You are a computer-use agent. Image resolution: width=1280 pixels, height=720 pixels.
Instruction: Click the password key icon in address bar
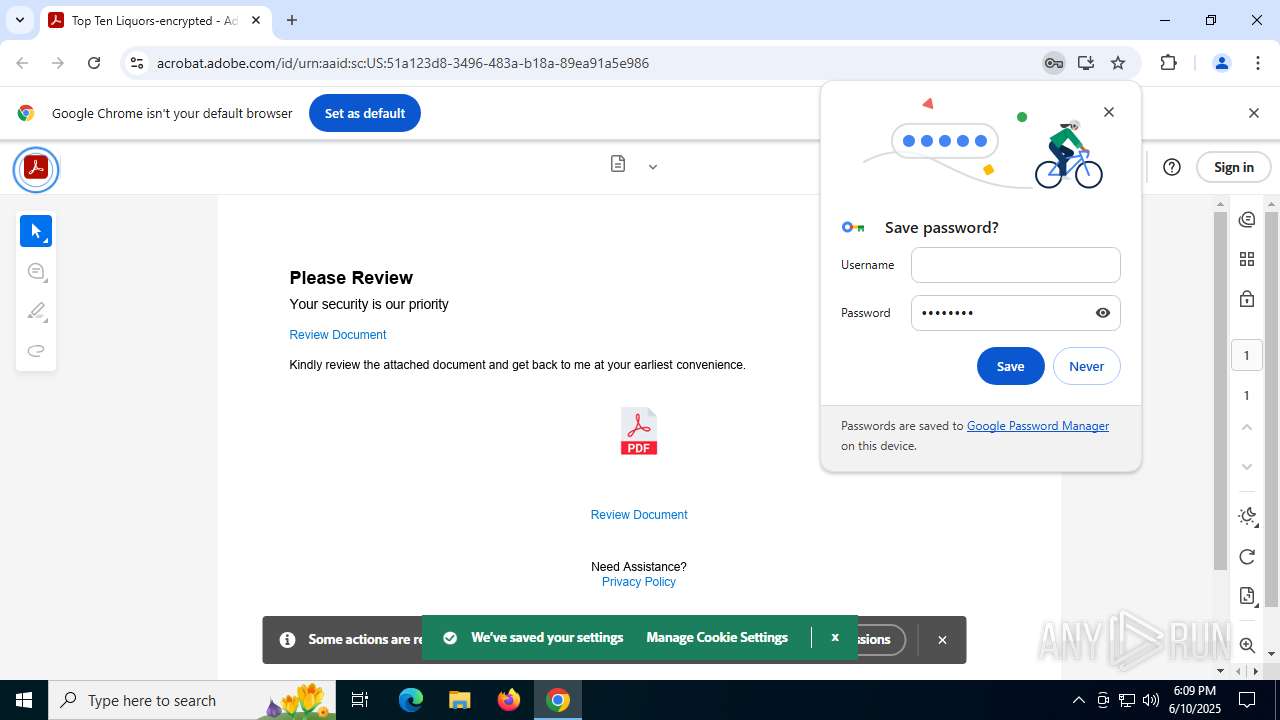tap(1053, 63)
